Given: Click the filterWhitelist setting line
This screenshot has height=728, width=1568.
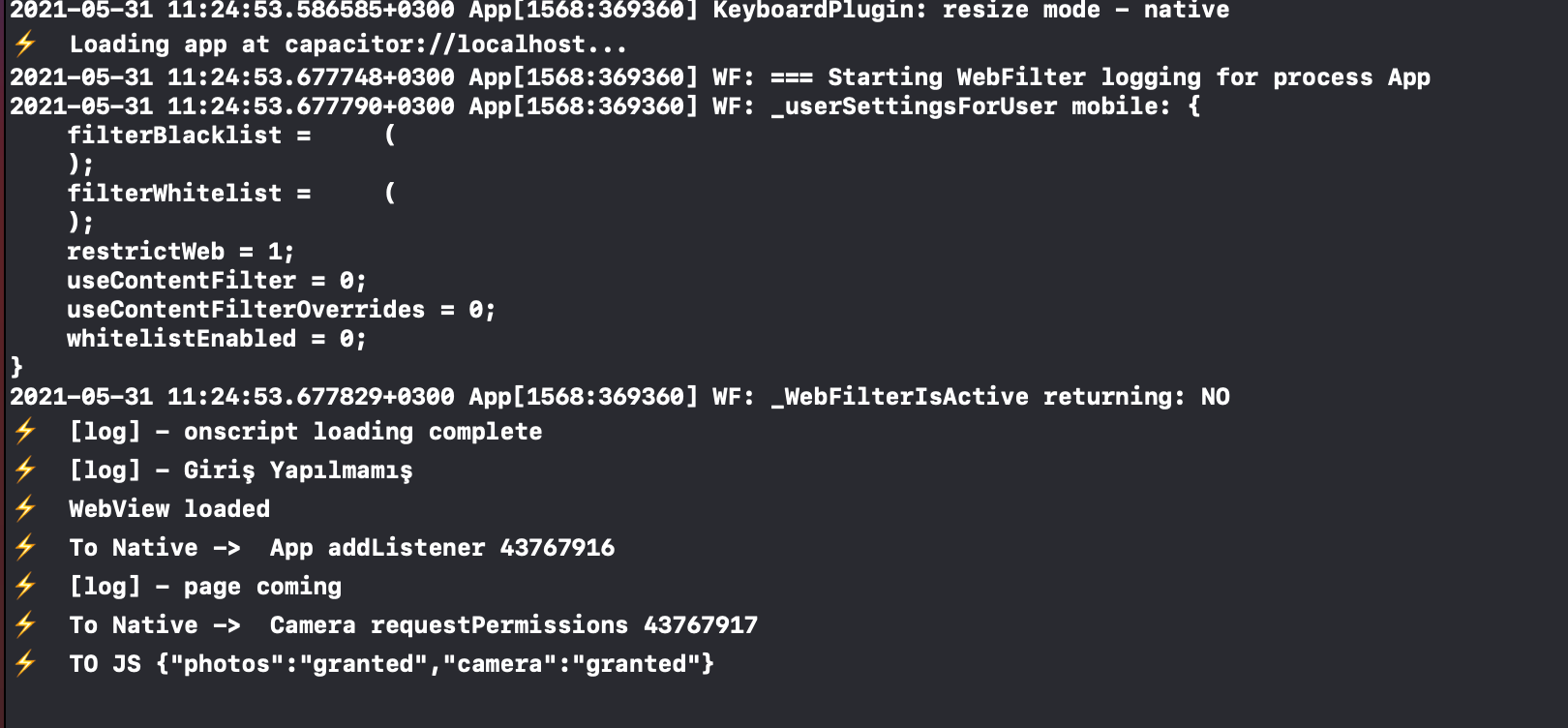Looking at the screenshot, I should coord(231,194).
